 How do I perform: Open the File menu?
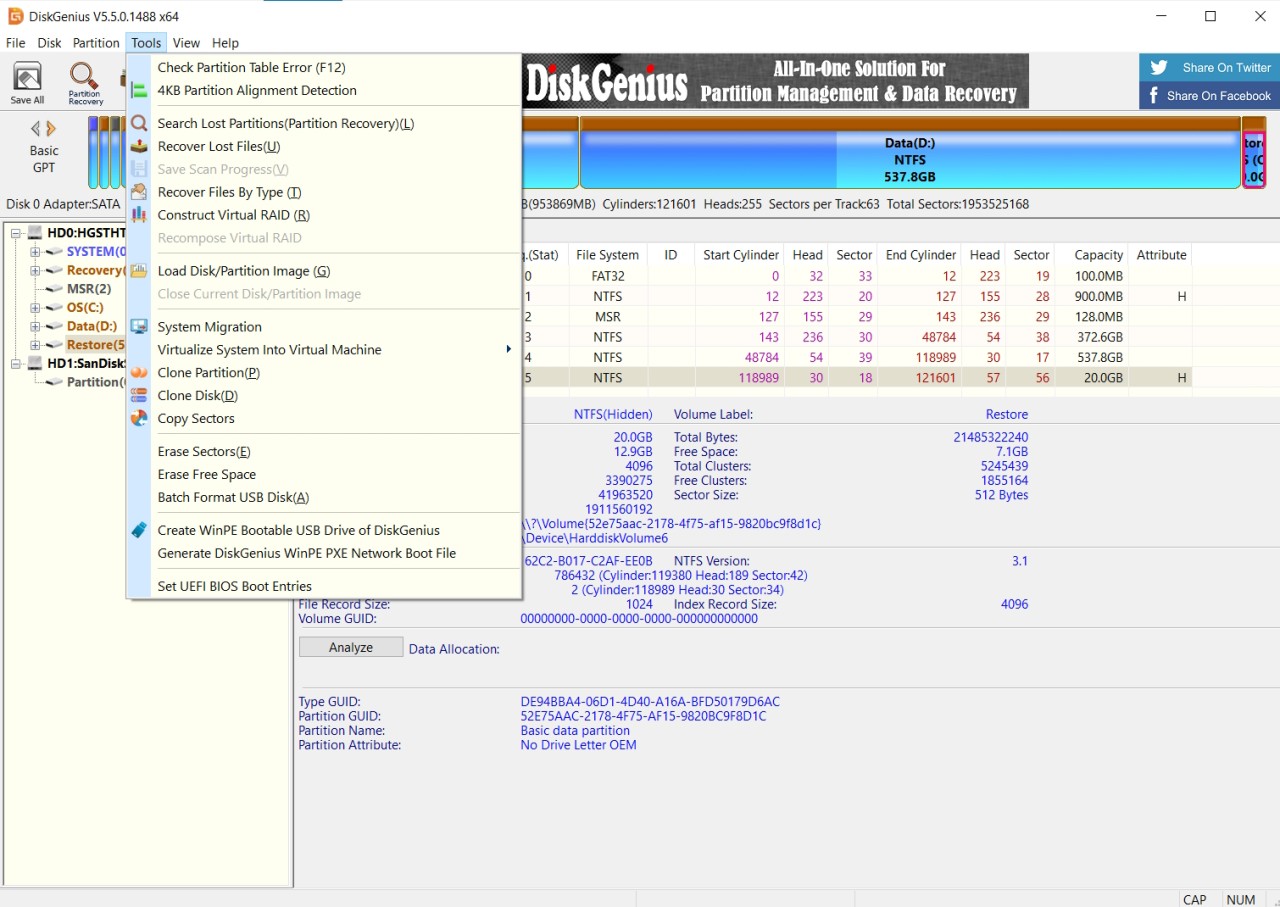coord(16,43)
